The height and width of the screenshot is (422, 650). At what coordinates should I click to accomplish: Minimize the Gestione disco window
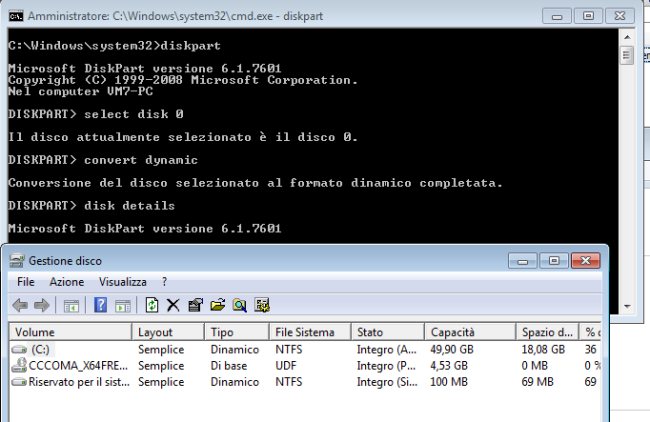tap(523, 261)
